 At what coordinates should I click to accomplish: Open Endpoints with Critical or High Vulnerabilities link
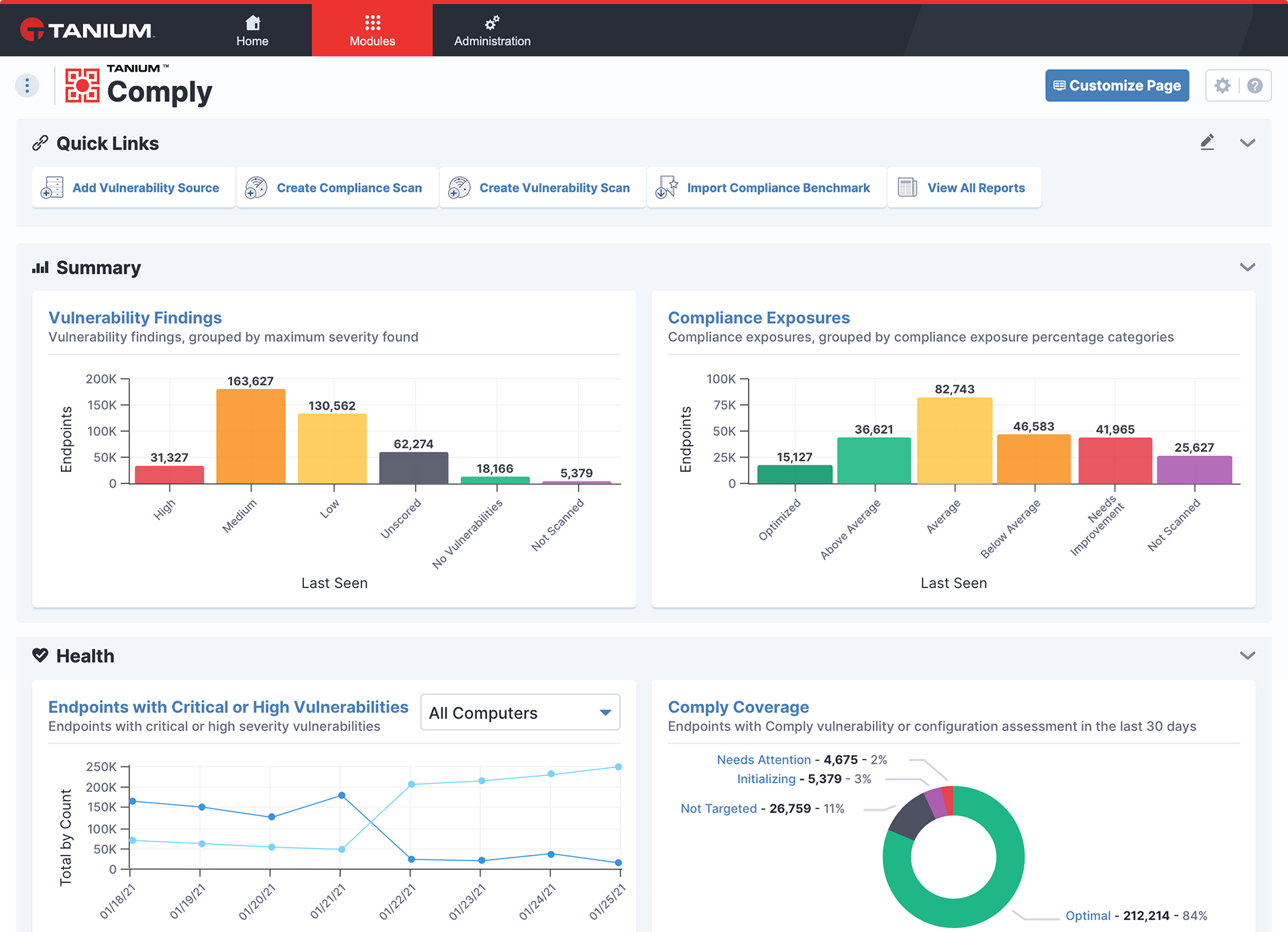click(228, 707)
